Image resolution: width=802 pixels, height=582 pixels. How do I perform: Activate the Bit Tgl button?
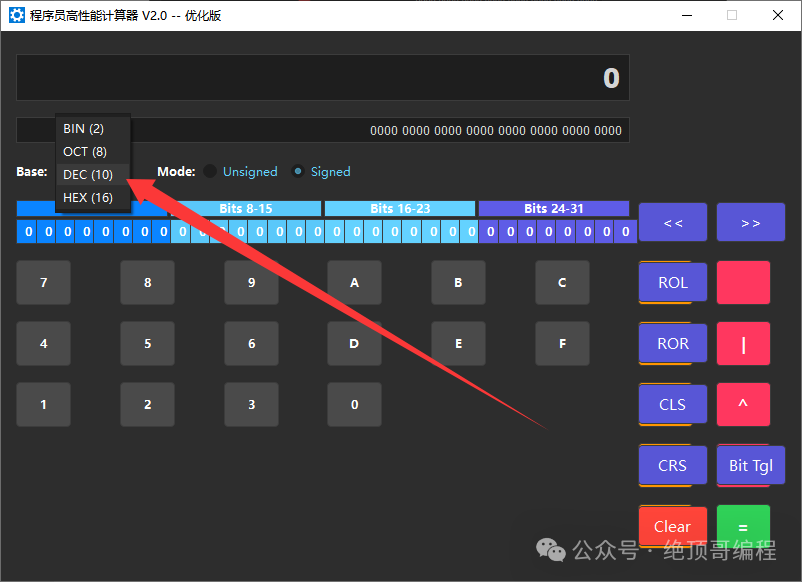tap(750, 465)
